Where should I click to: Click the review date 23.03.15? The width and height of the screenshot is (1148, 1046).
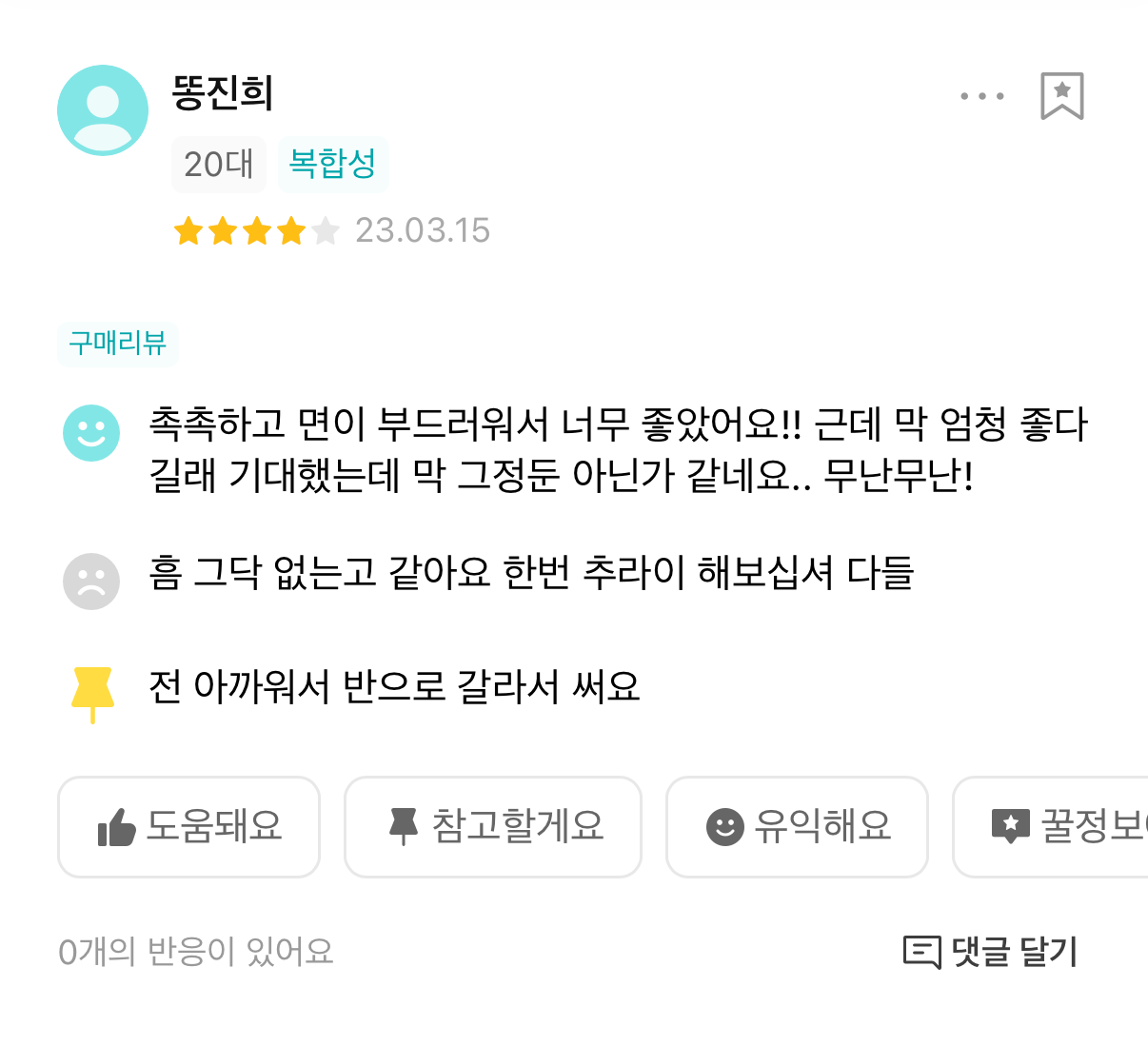[x=423, y=231]
